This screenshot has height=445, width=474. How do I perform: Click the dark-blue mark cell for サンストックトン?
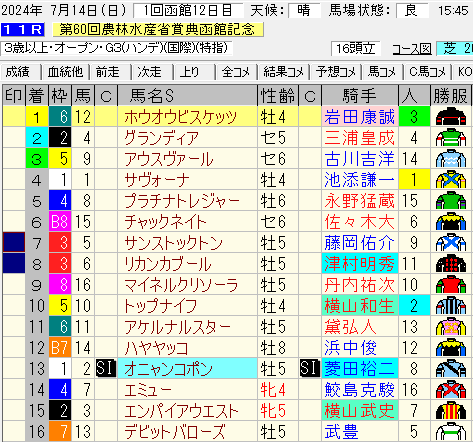tap(14, 242)
